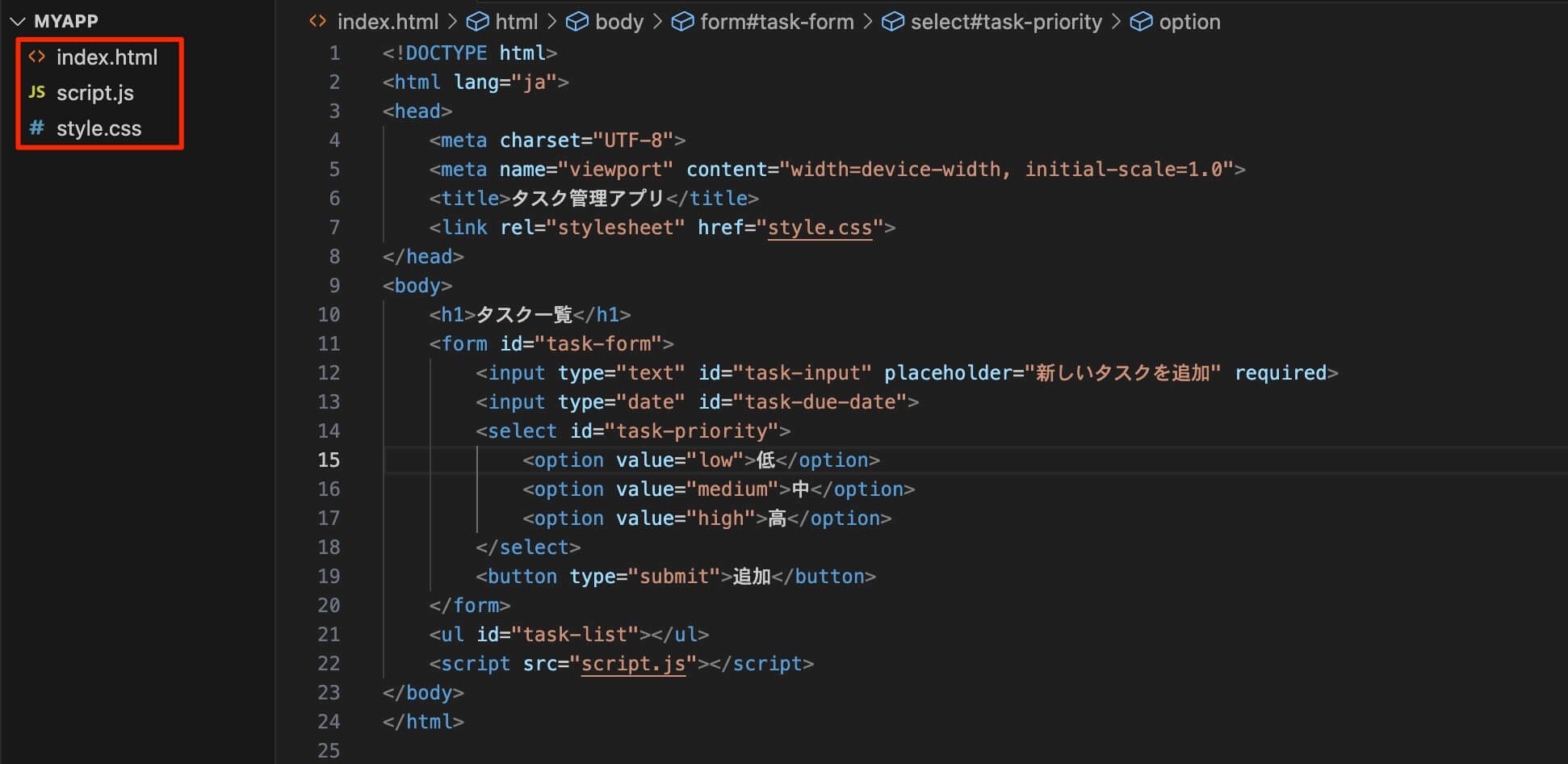Screen dimensions: 1568x764
Task: Click the option value "low" text
Action: point(715,460)
